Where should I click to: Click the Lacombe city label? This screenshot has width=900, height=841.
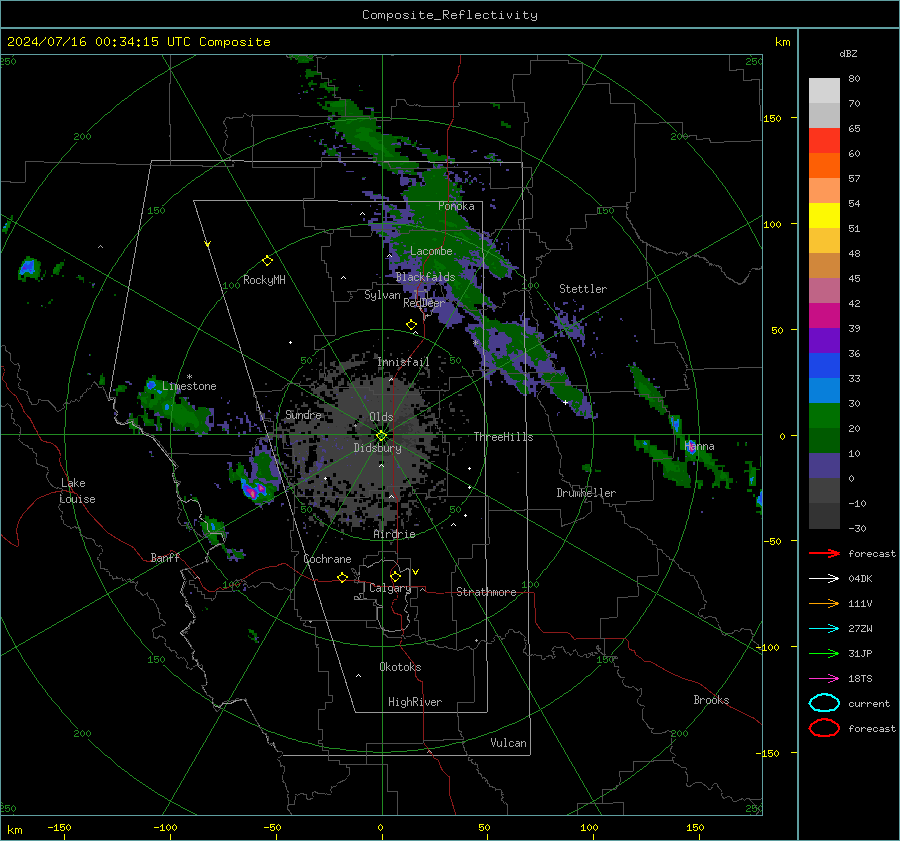[431, 251]
